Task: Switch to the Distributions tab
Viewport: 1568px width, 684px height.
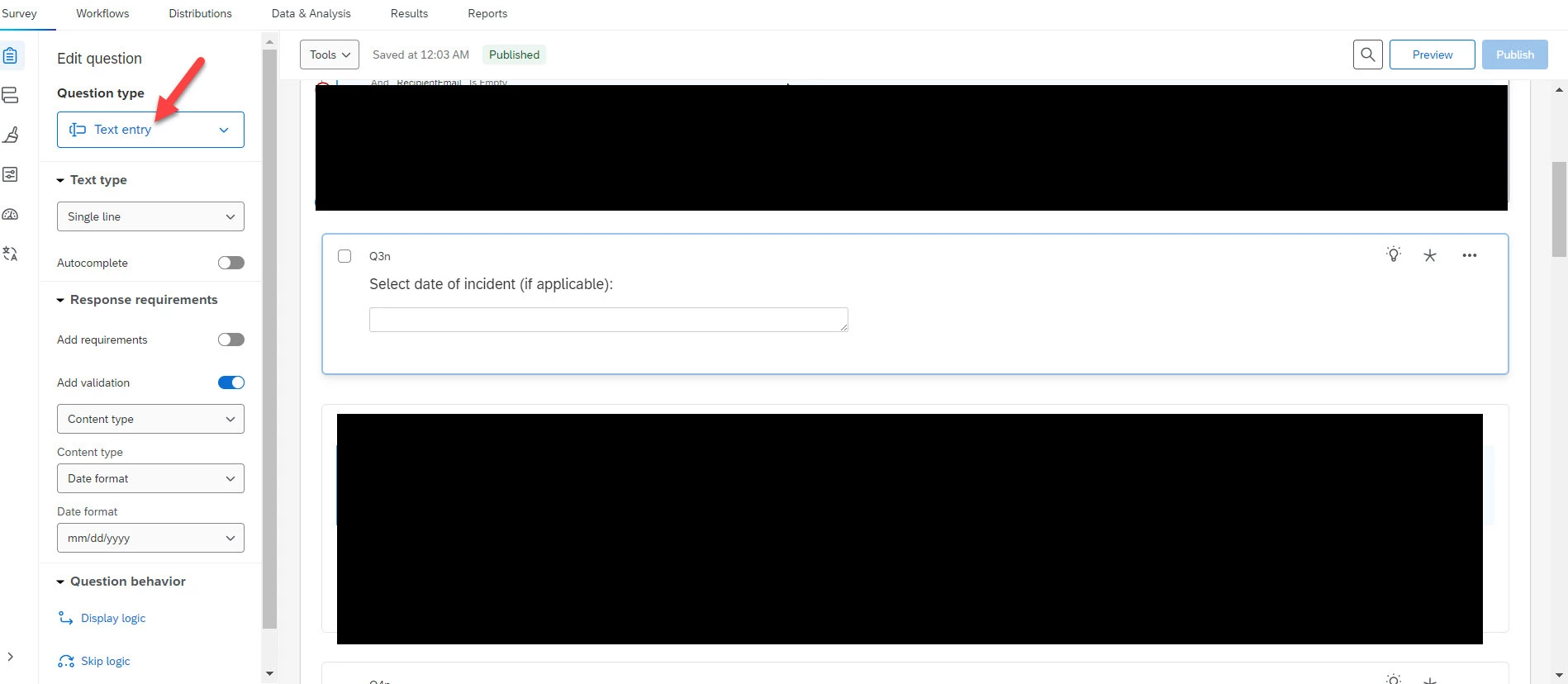Action: [200, 13]
